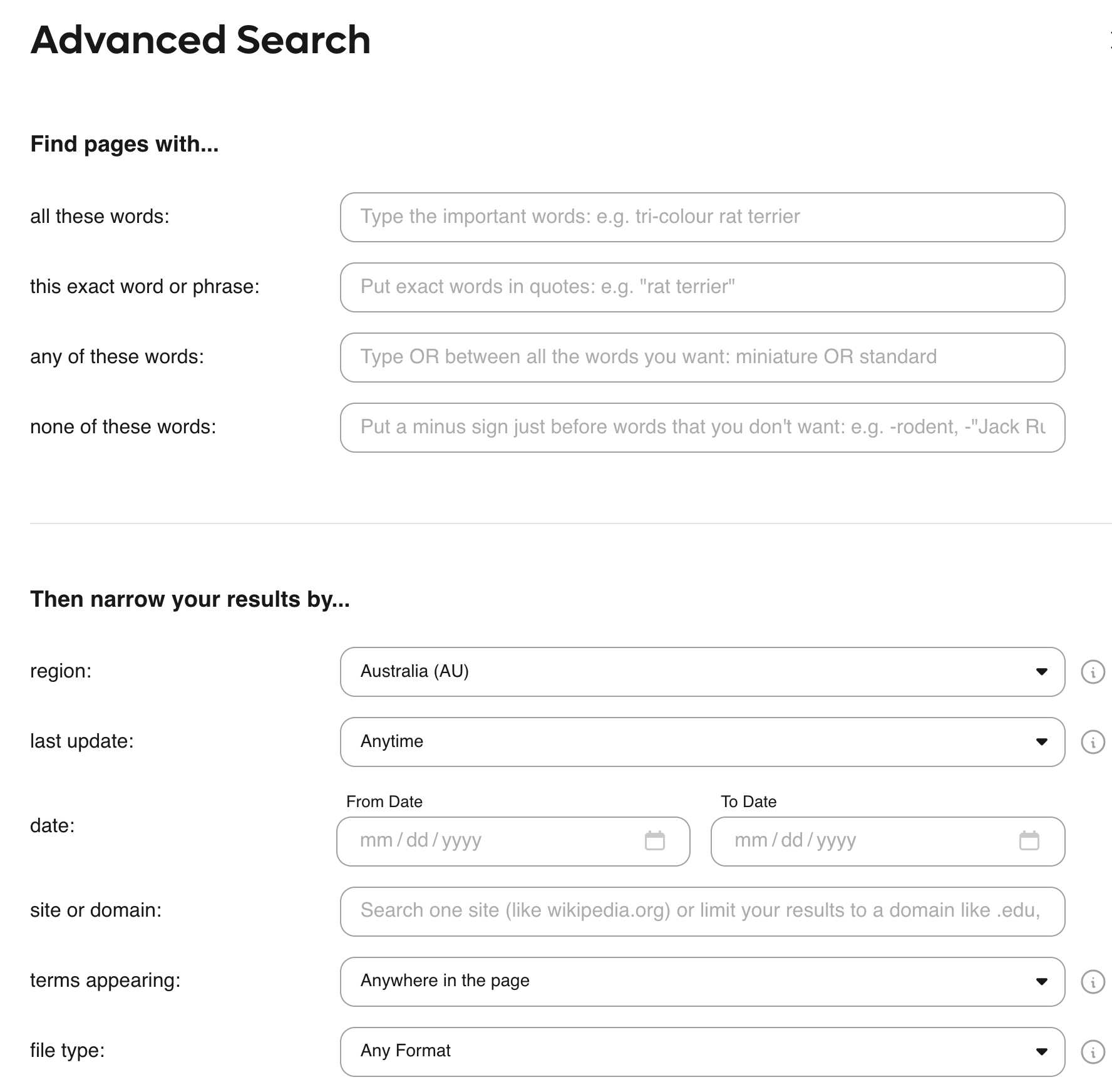Click the info icon beside last update
Image resolution: width=1112 pixels, height=1092 pixels.
[1093, 743]
